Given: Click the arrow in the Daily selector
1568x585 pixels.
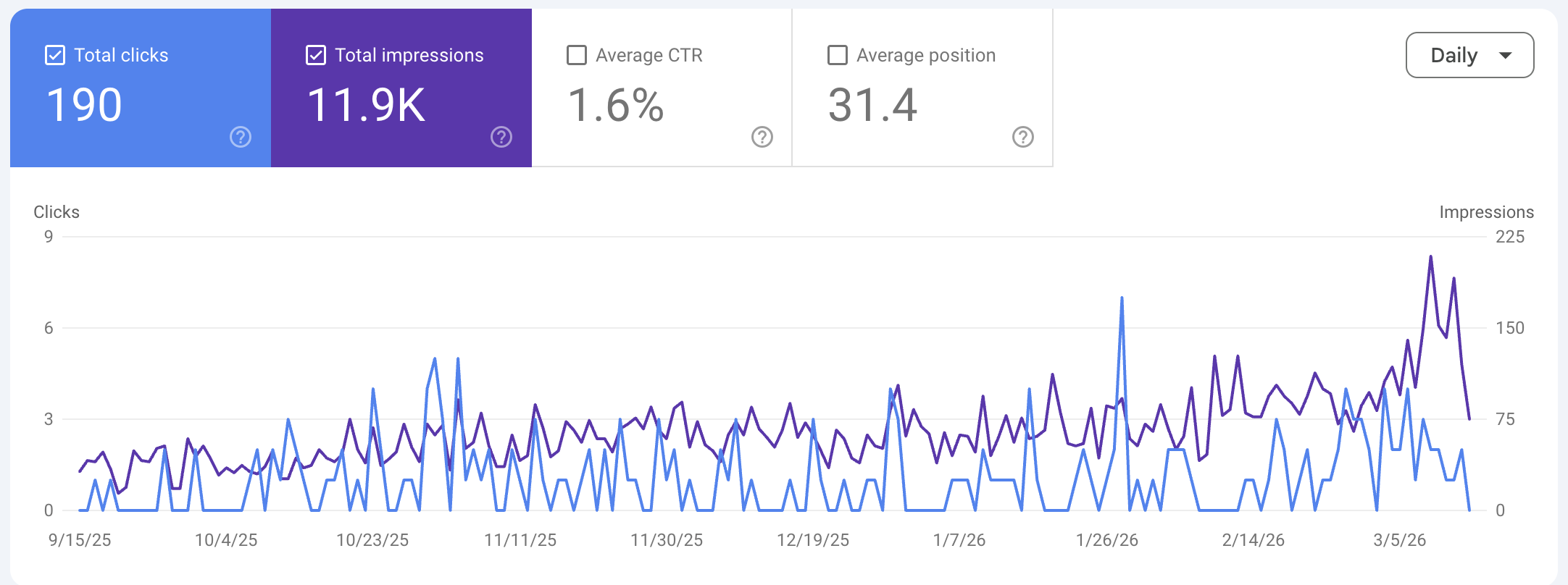Looking at the screenshot, I should [x=1506, y=56].
